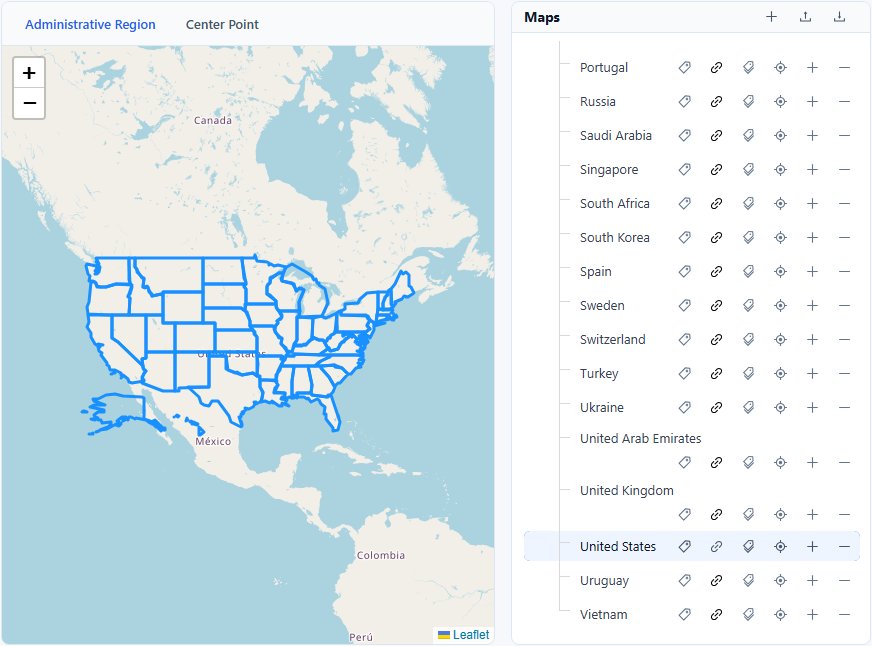Image resolution: width=872 pixels, height=646 pixels.
Task: Click the plus icon for United Kingdom
Action: (812, 514)
